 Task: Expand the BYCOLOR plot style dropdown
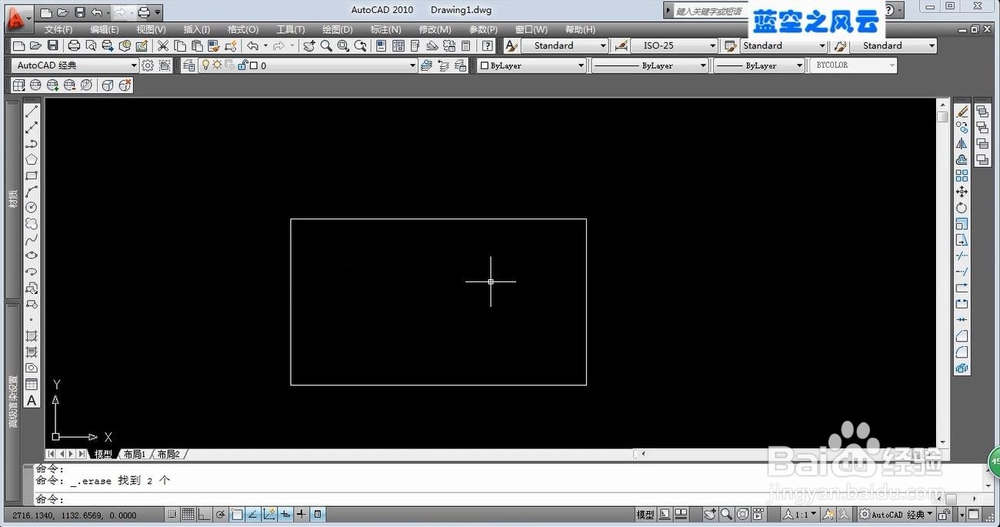tap(853, 65)
